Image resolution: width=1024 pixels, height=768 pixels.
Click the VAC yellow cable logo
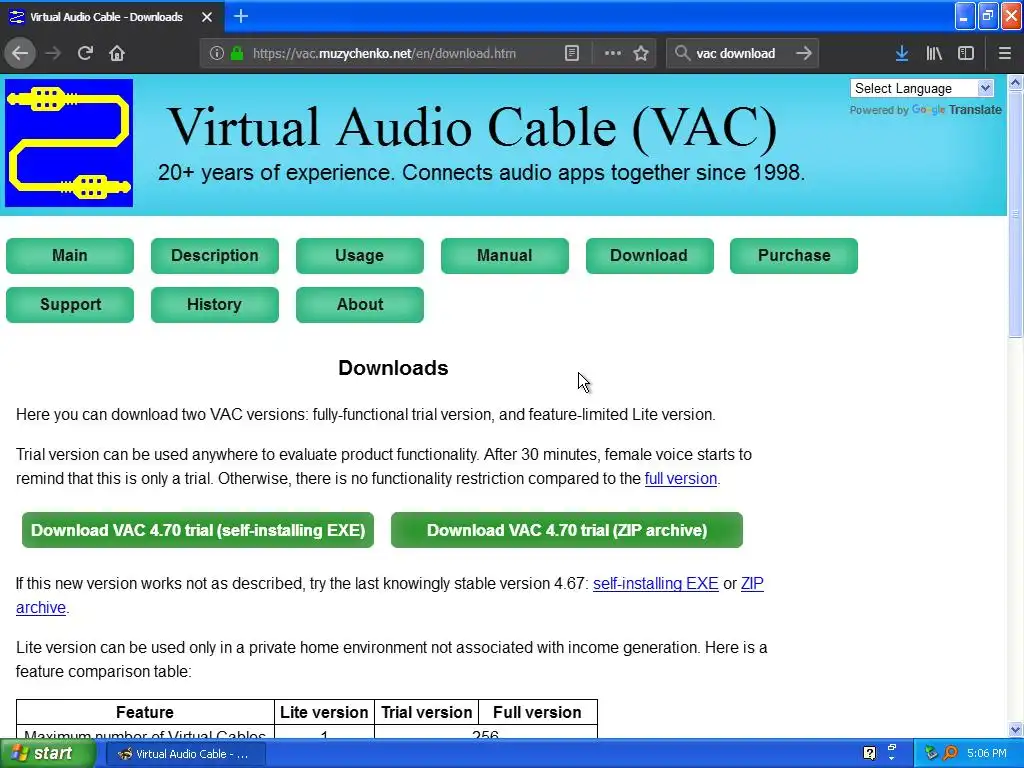pos(69,143)
